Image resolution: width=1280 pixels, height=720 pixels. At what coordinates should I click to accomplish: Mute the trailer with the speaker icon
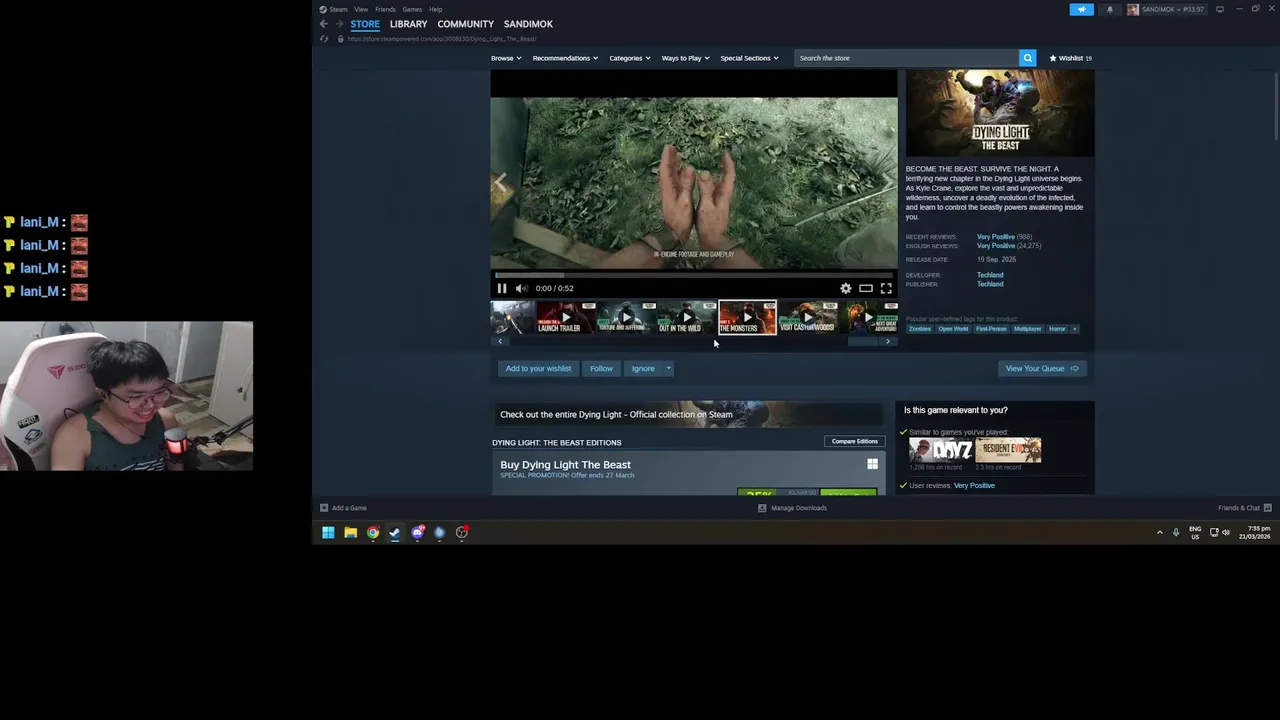pyautogui.click(x=521, y=288)
